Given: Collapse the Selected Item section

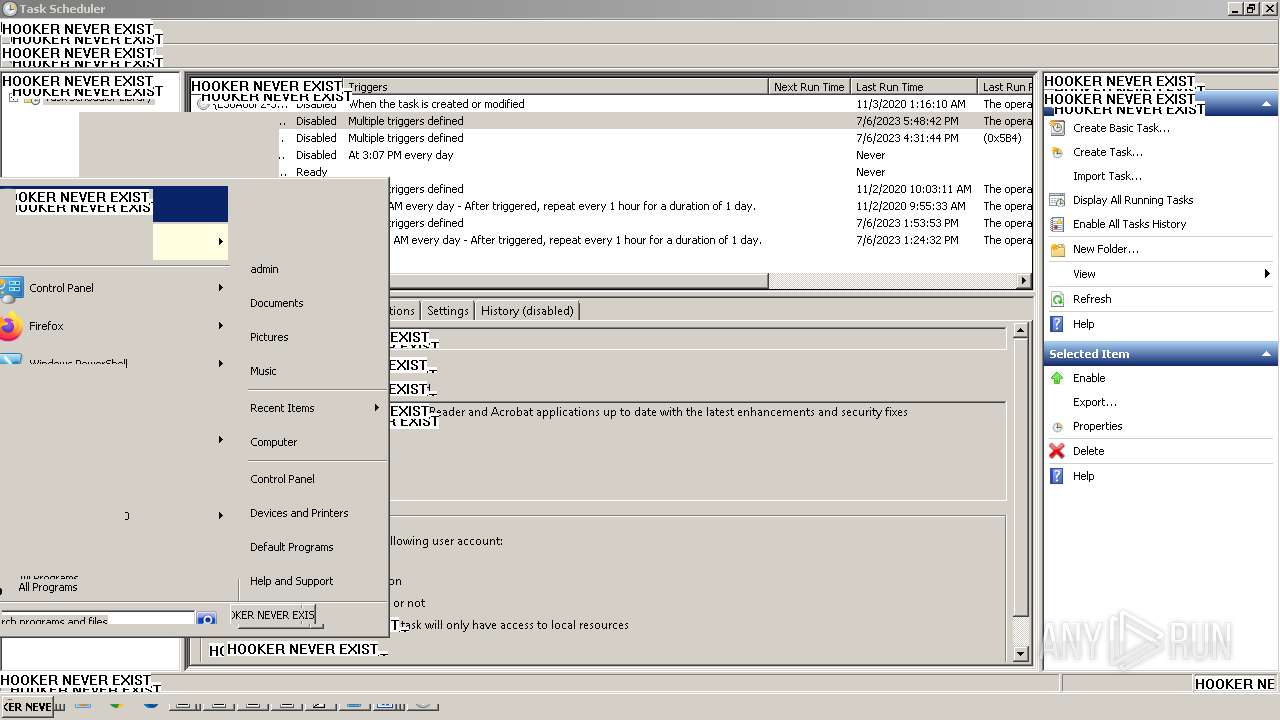Looking at the screenshot, I should click(x=1266, y=354).
